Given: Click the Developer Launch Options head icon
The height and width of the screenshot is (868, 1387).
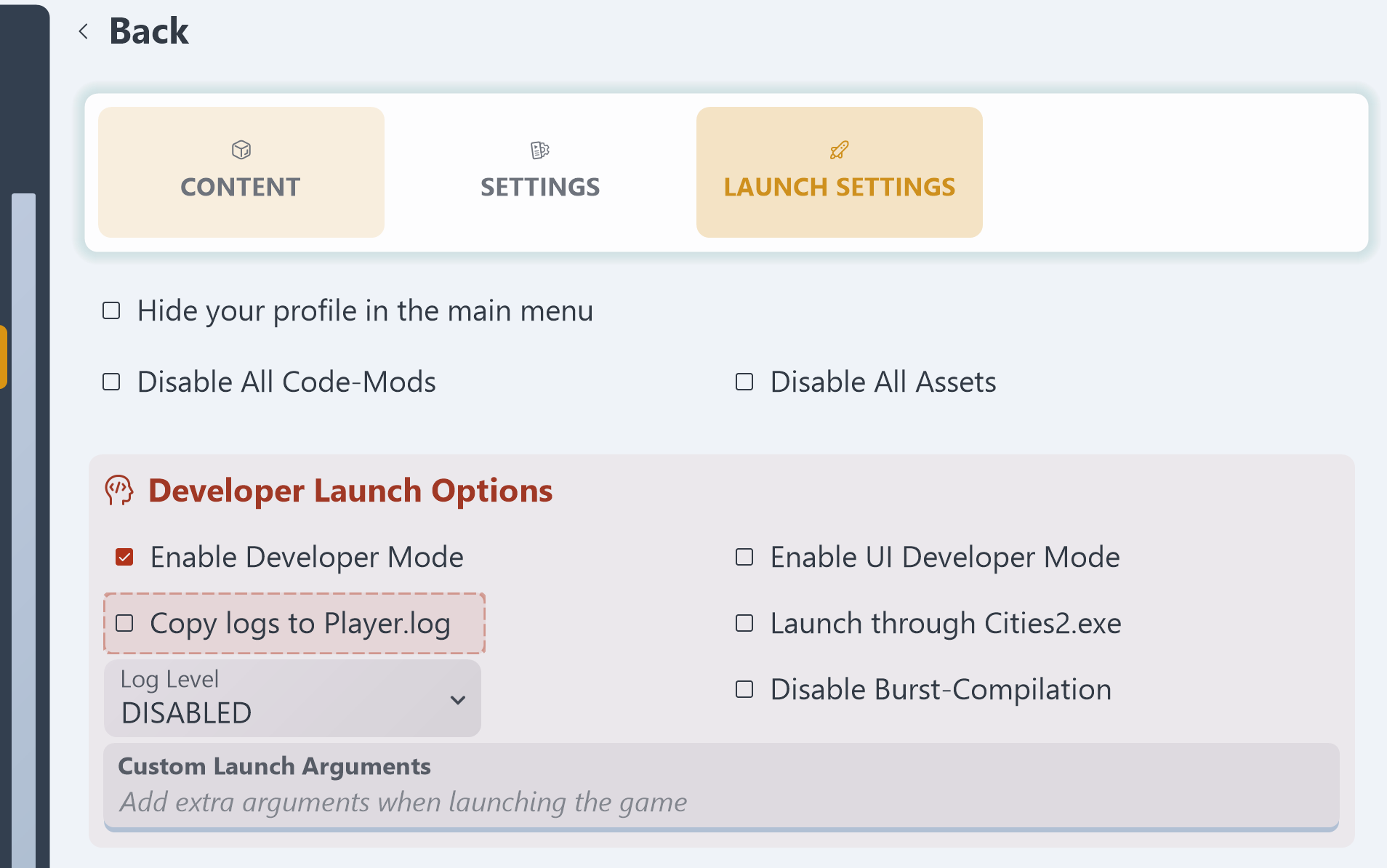Looking at the screenshot, I should point(119,491).
